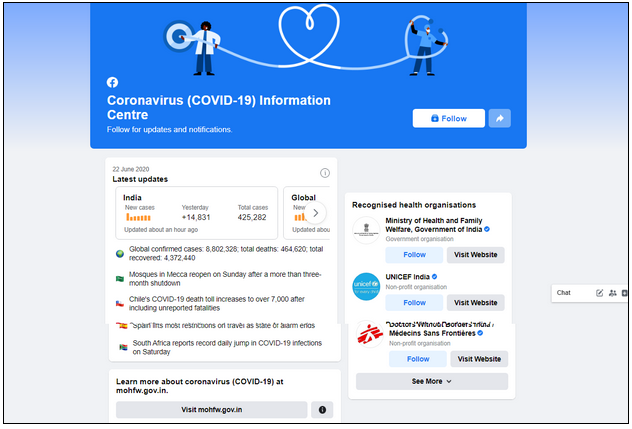The width and height of the screenshot is (632, 429).
Task: Click the Facebook logo in the banner
Action: pyautogui.click(x=112, y=82)
